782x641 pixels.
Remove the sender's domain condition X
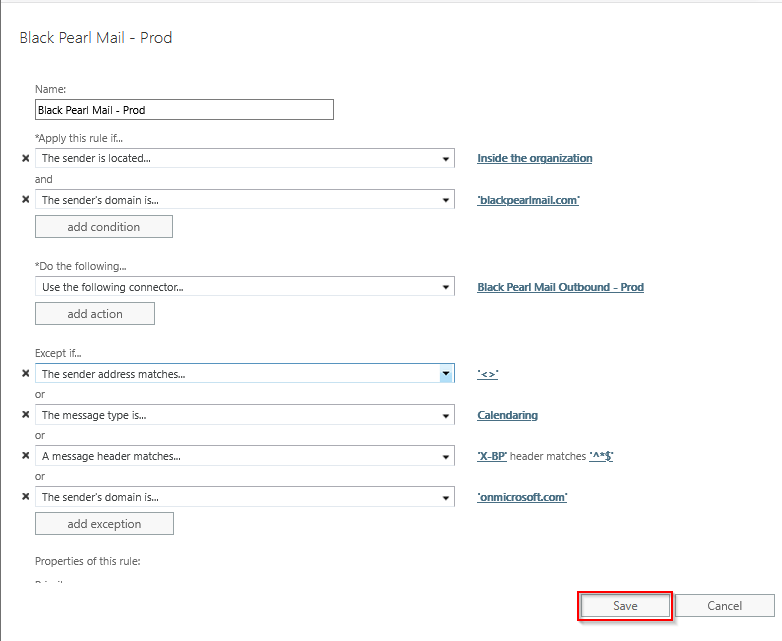pyautogui.click(x=25, y=200)
